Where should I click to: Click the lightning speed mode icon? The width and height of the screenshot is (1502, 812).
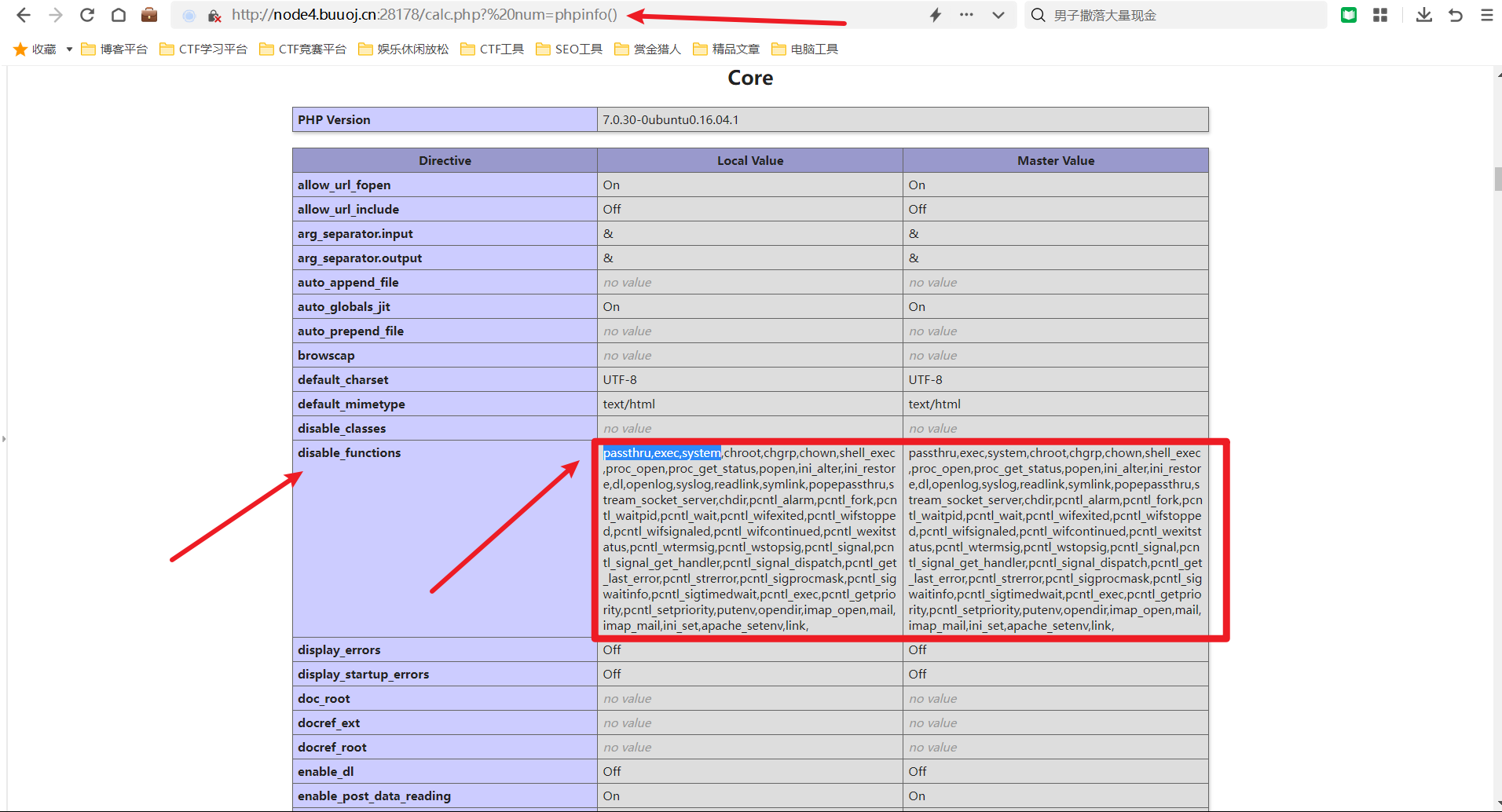coord(936,15)
